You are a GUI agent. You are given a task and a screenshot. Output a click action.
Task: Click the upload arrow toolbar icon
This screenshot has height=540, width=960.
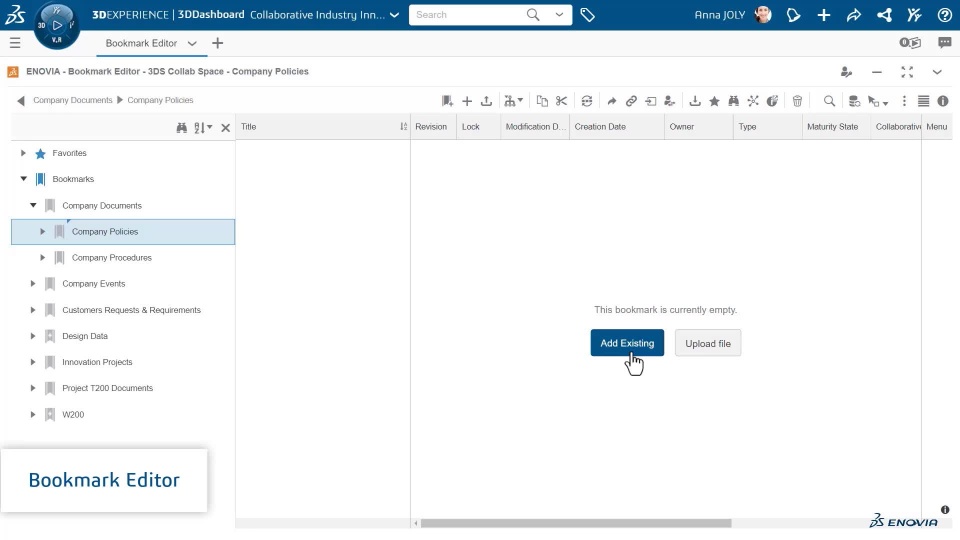487,101
